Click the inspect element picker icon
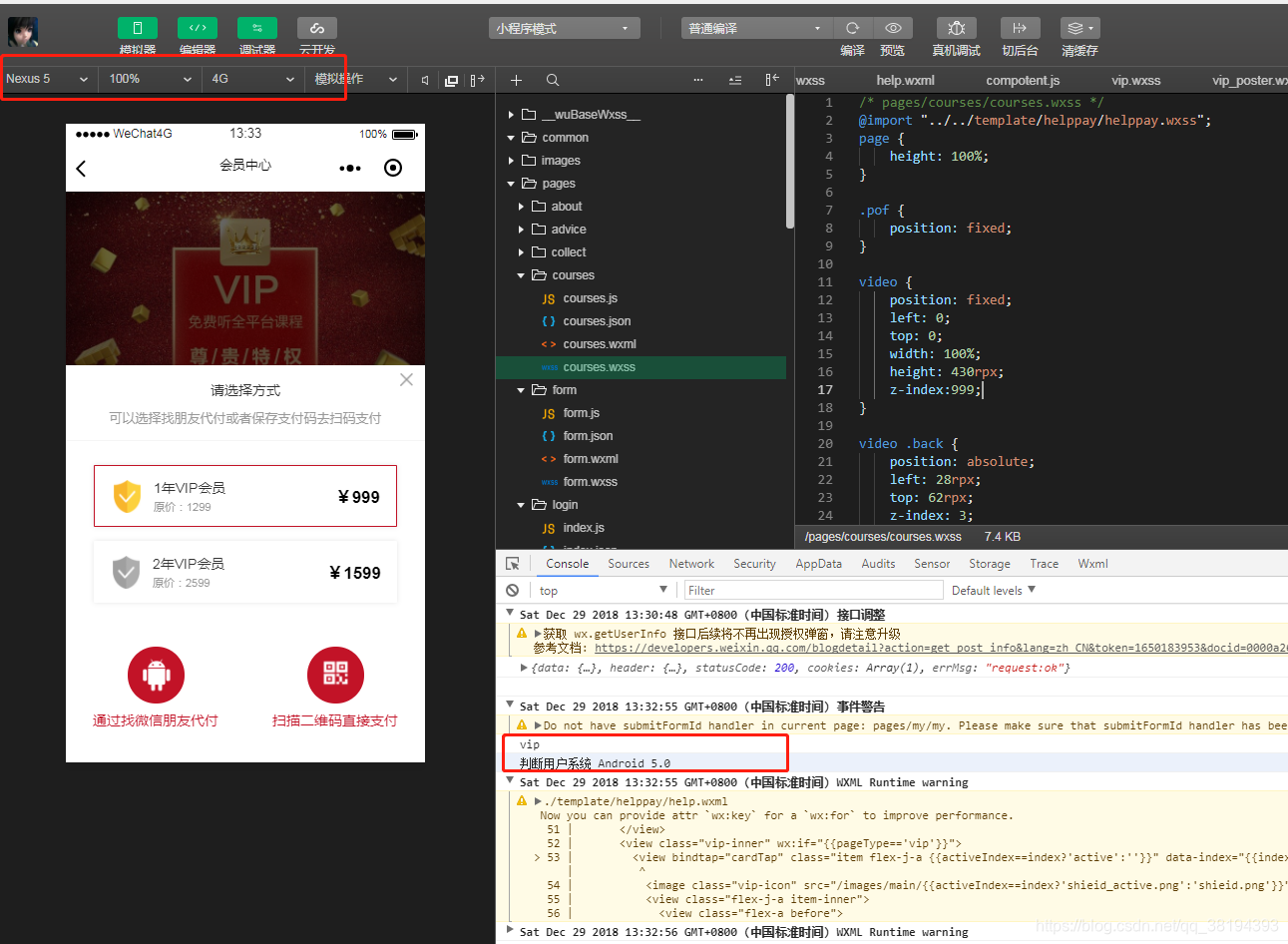Screen dimensions: 1288x944 513,564
